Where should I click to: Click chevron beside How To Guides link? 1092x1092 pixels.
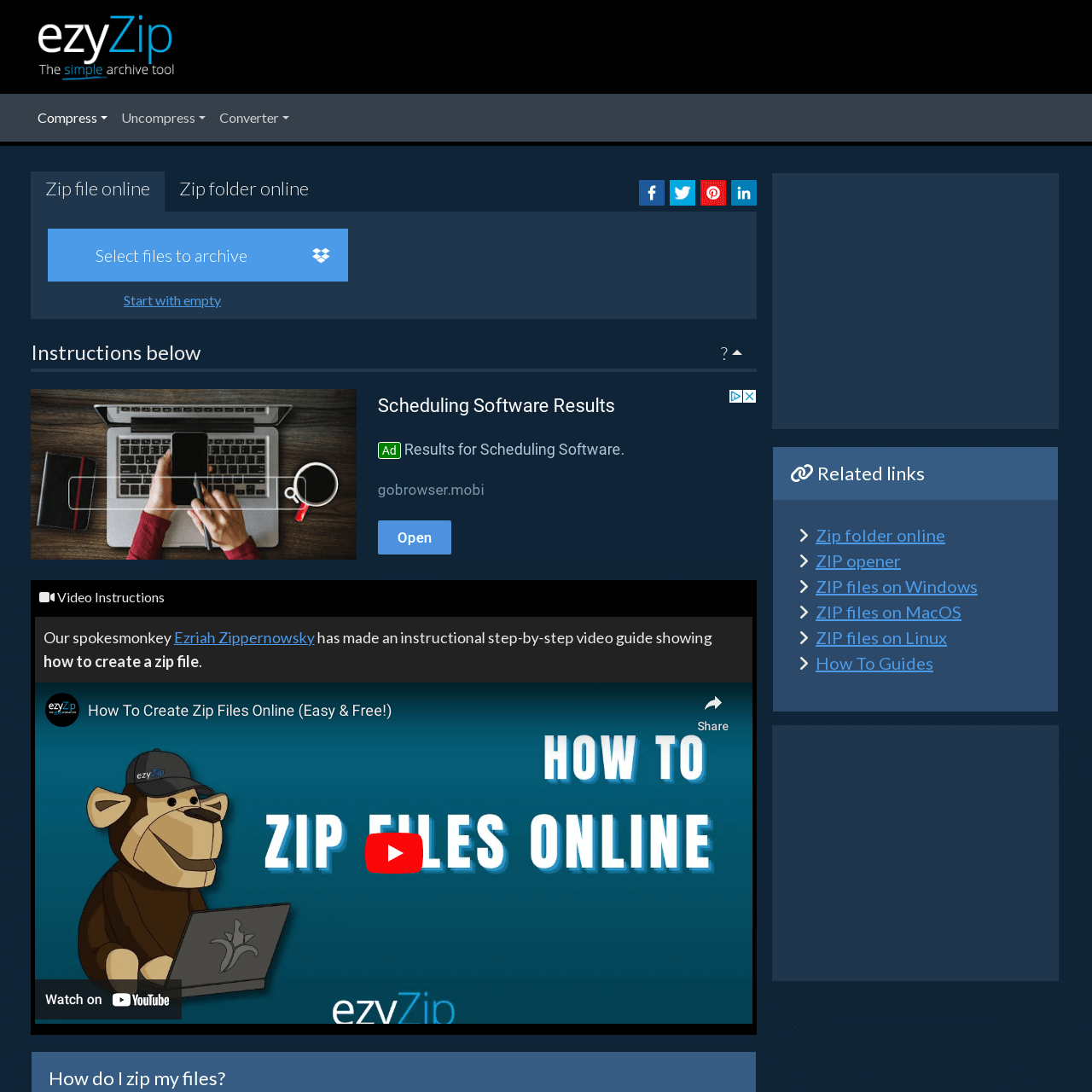click(804, 664)
